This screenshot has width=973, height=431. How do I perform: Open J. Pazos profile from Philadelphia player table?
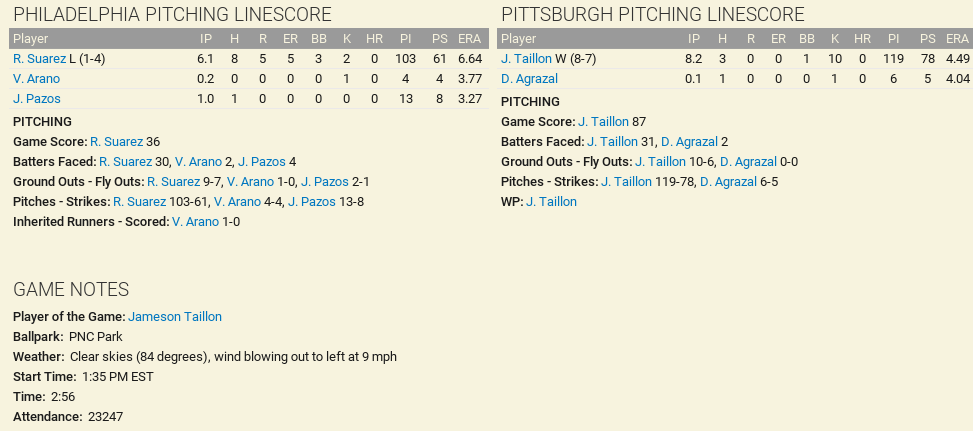pos(37,99)
